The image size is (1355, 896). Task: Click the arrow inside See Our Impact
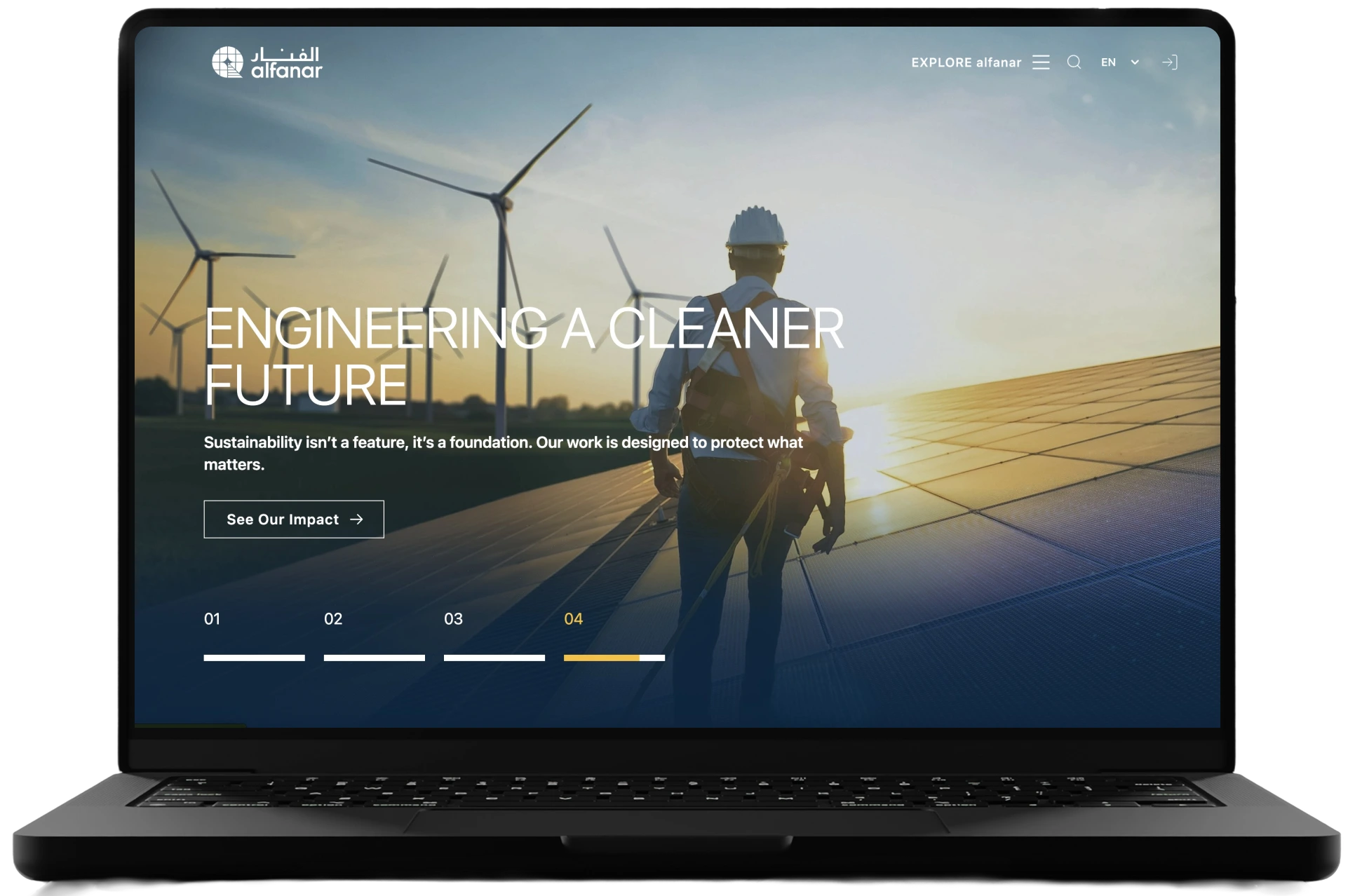pos(356,520)
